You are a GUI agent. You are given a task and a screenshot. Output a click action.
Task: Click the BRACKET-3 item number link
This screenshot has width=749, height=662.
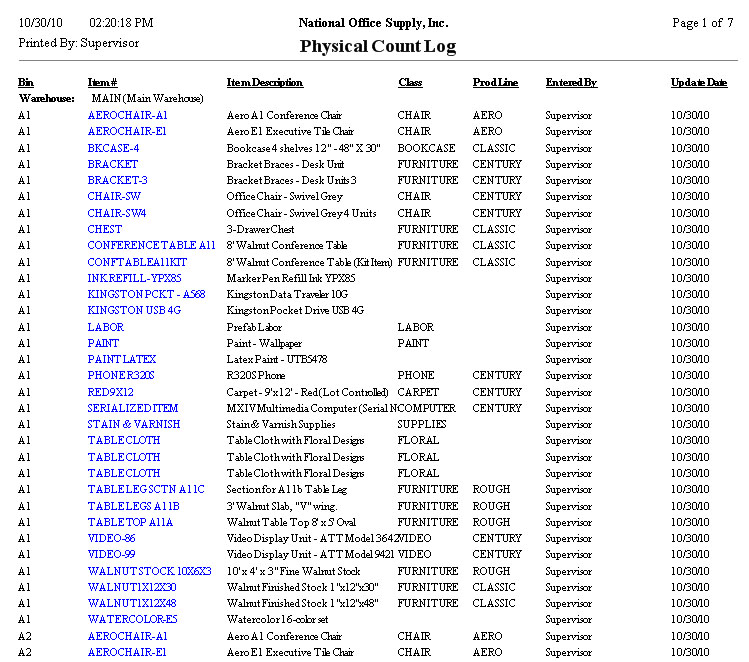click(x=117, y=180)
